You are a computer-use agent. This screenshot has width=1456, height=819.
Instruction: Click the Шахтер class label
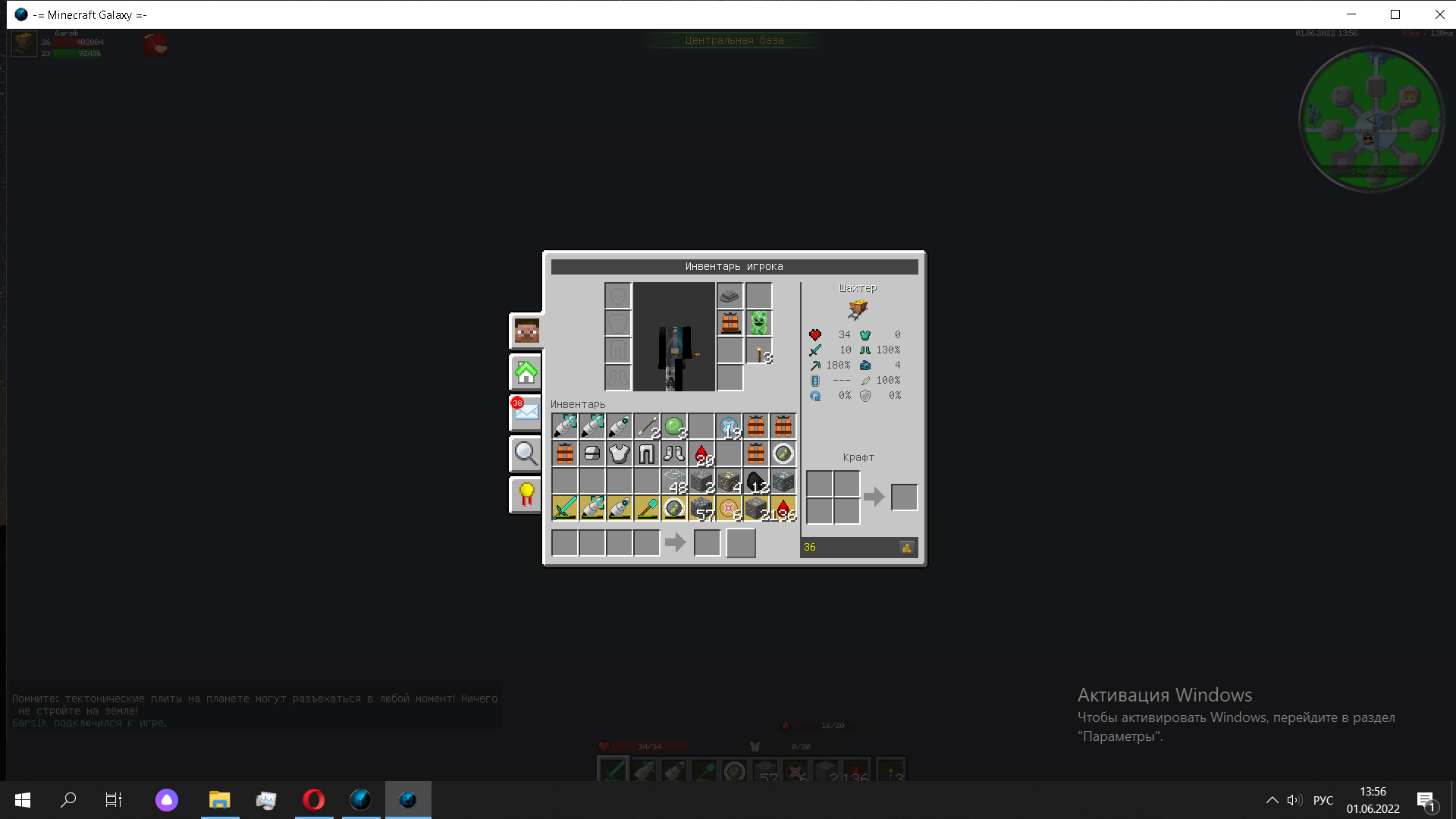point(858,288)
